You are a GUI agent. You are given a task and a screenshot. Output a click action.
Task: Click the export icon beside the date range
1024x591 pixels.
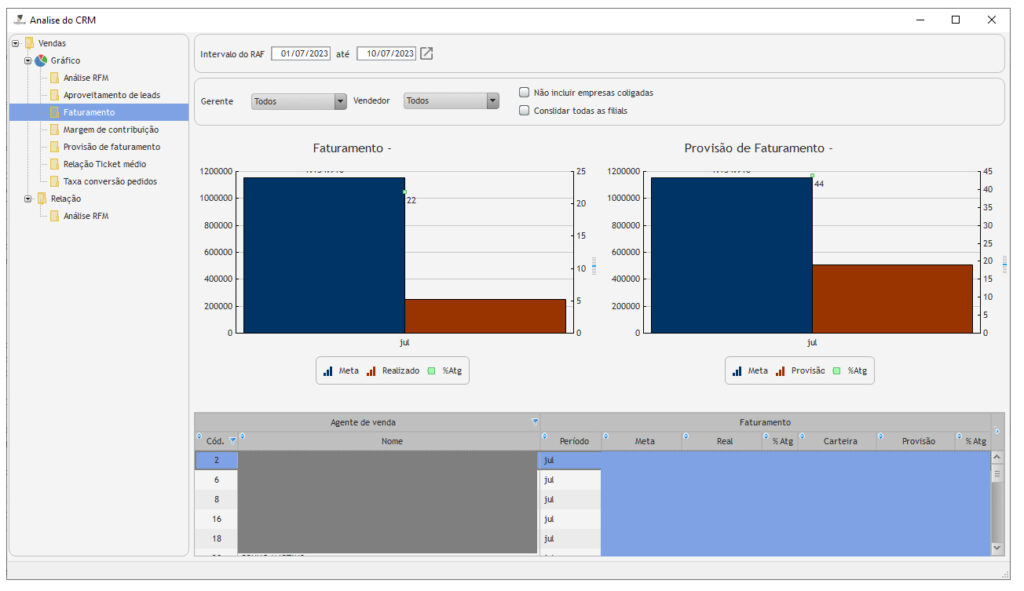point(427,54)
